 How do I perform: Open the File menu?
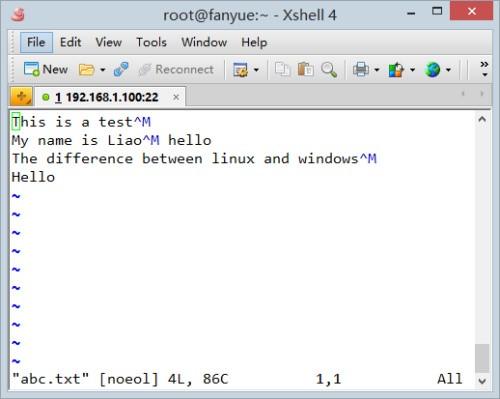(x=36, y=42)
